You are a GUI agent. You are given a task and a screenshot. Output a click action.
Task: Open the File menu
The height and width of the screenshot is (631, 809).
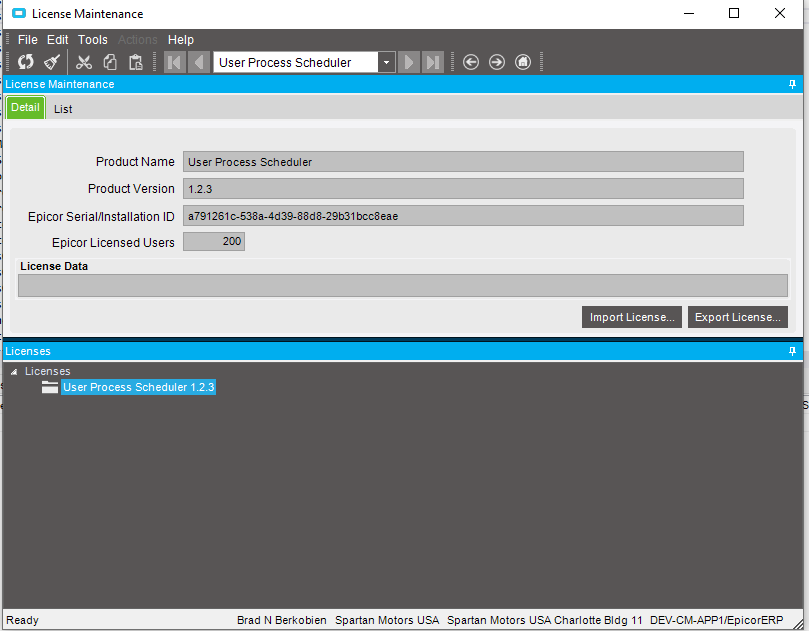tap(27, 40)
